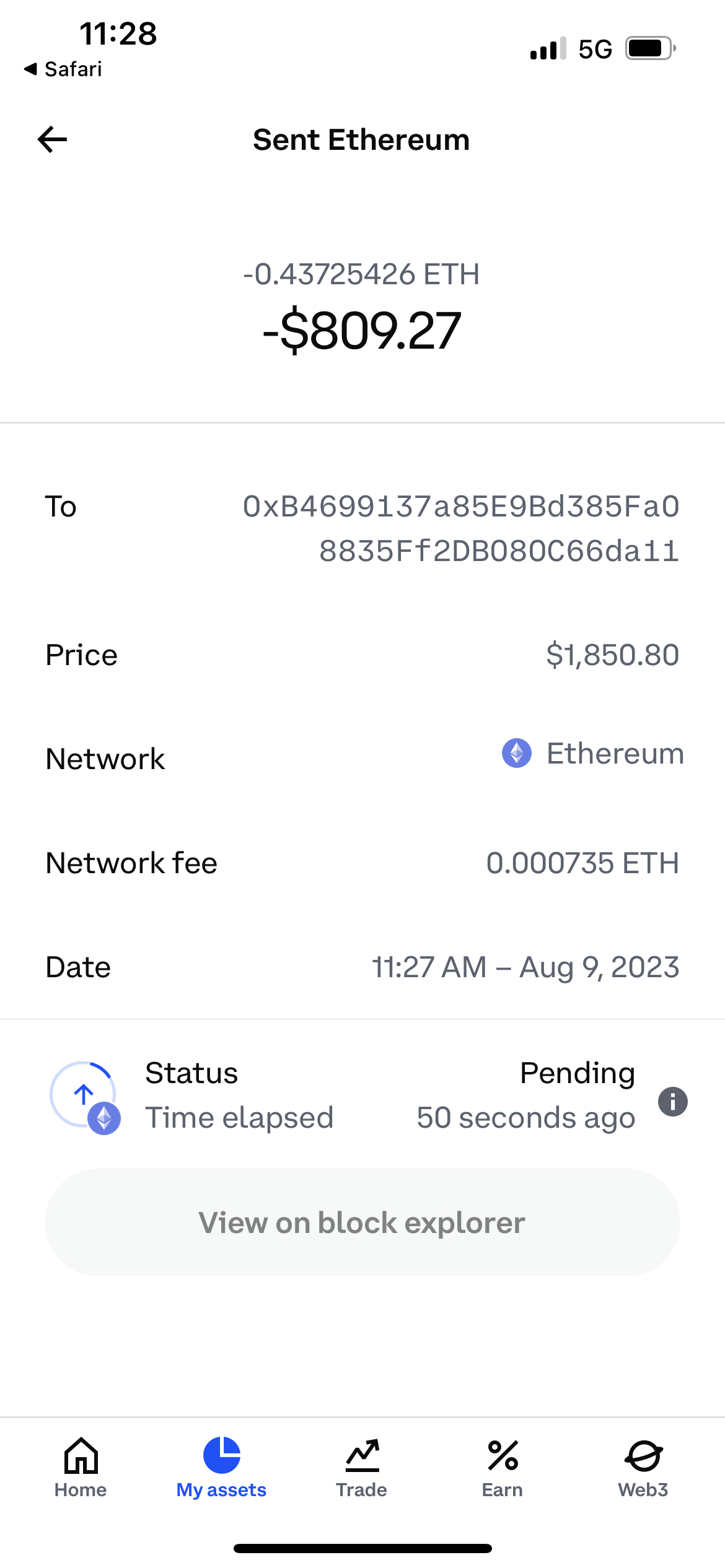Tap the recipient wallet address
Viewport: 725px width, 1568px height.
461,528
